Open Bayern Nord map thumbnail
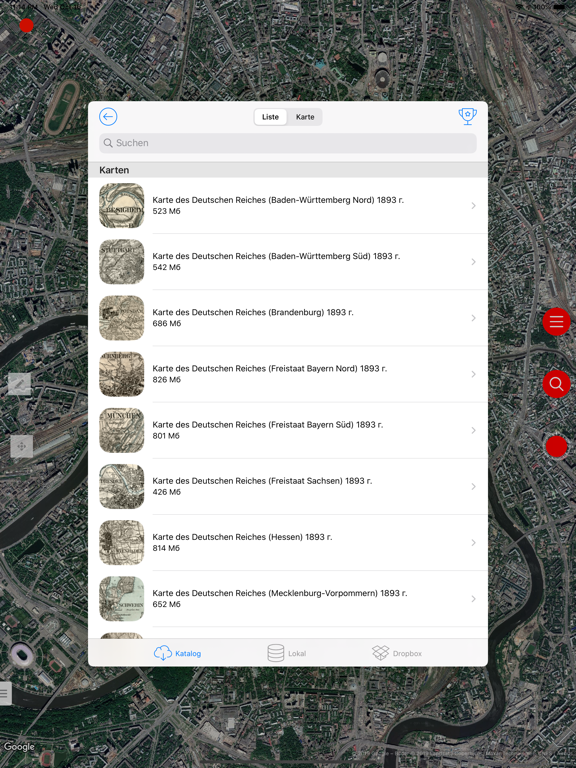This screenshot has width=576, height=768. pos(121,374)
